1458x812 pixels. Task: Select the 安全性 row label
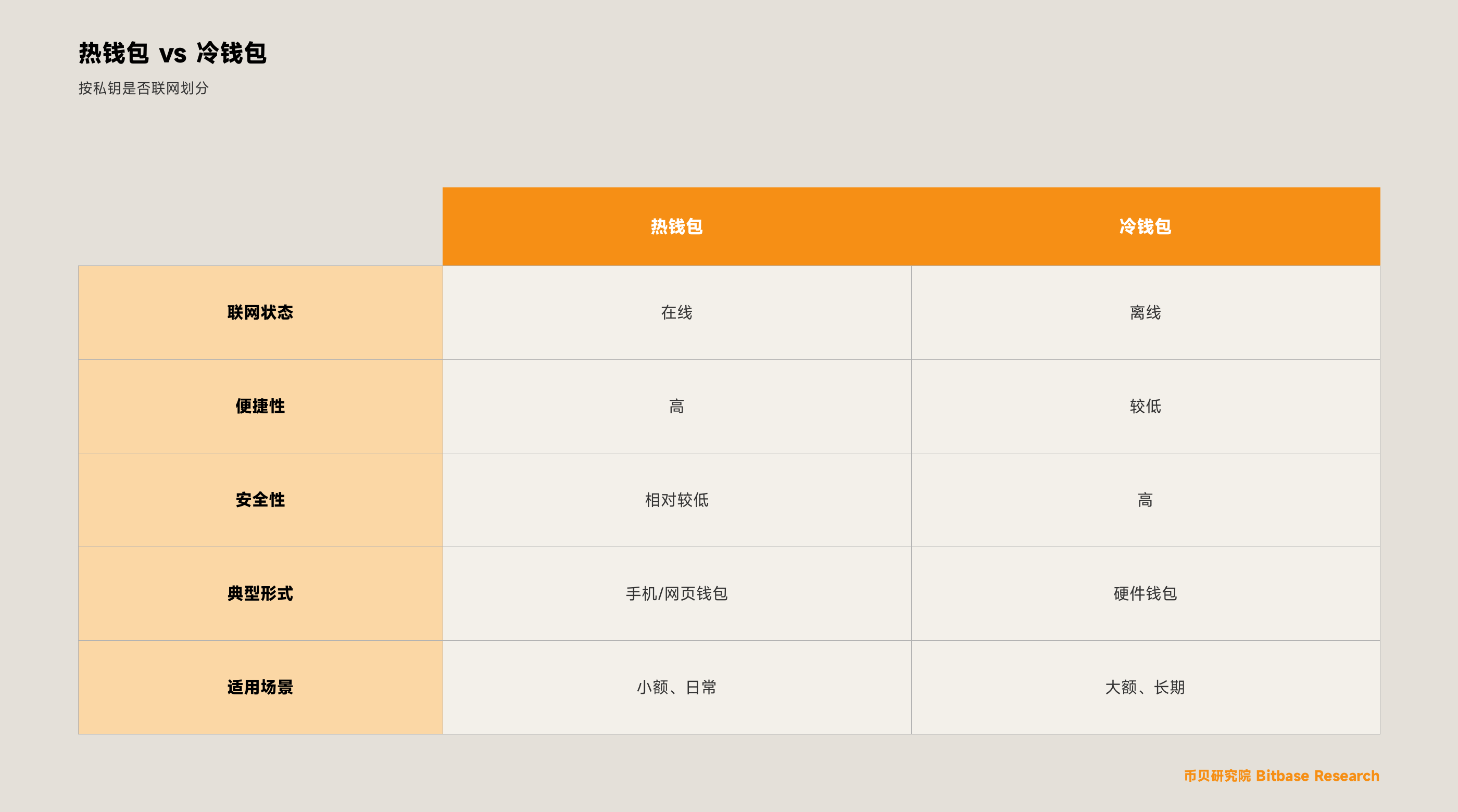260,500
